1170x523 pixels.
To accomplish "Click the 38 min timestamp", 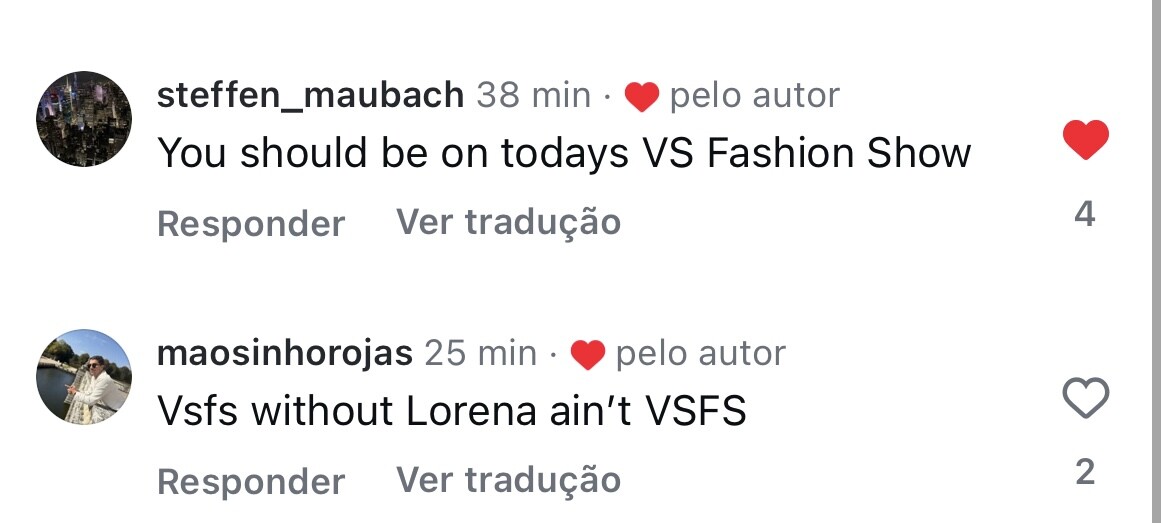I will pos(533,96).
